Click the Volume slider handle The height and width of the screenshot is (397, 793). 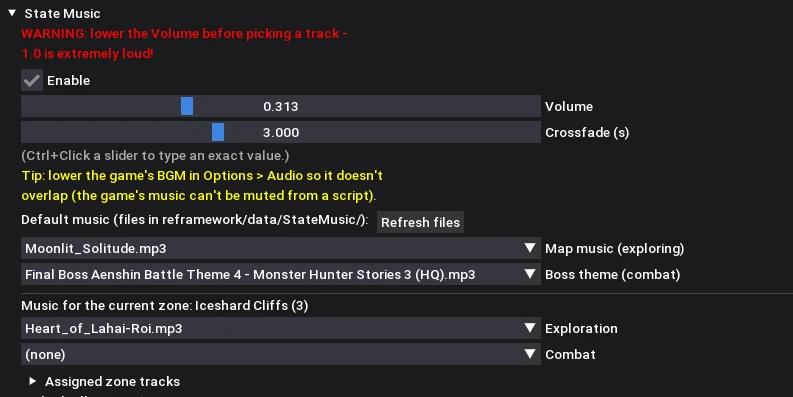[187, 106]
